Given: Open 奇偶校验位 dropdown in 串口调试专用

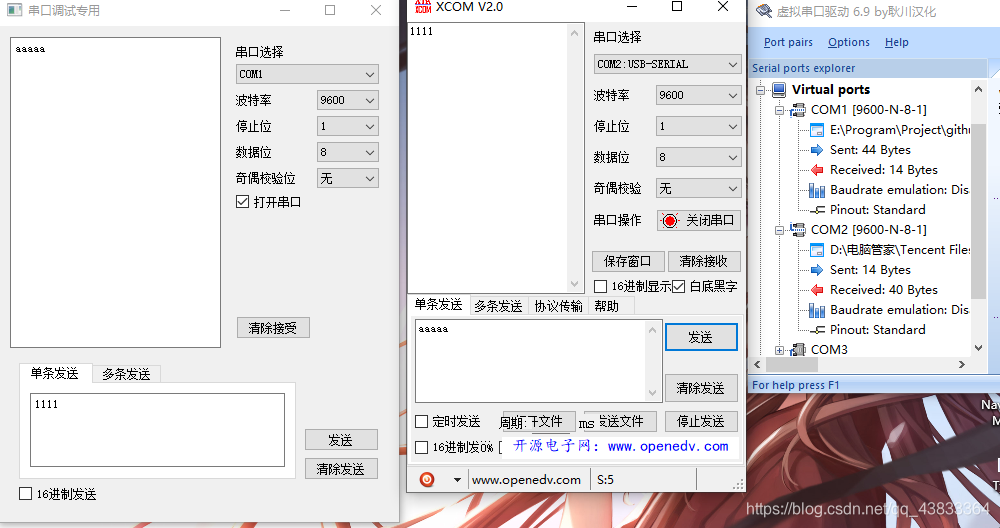Looking at the screenshot, I should click(348, 179).
